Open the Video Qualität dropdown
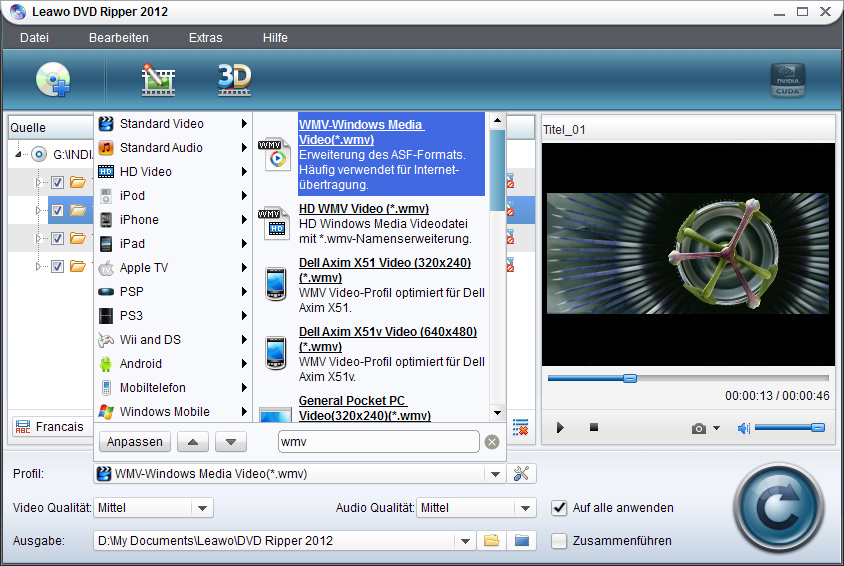Image resolution: width=844 pixels, height=566 pixels. 203,508
